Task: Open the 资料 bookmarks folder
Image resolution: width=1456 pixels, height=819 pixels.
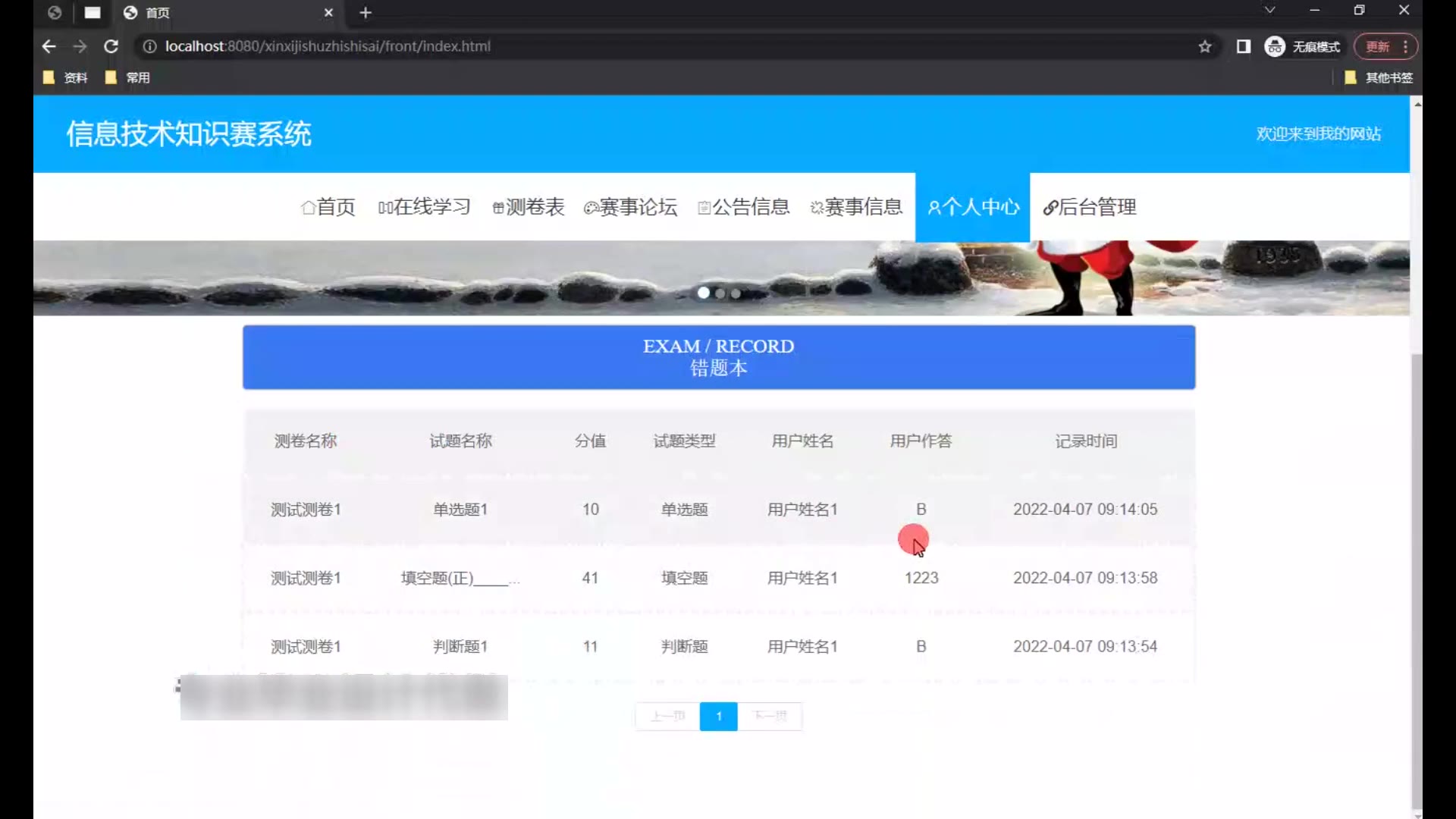Action: (66, 77)
